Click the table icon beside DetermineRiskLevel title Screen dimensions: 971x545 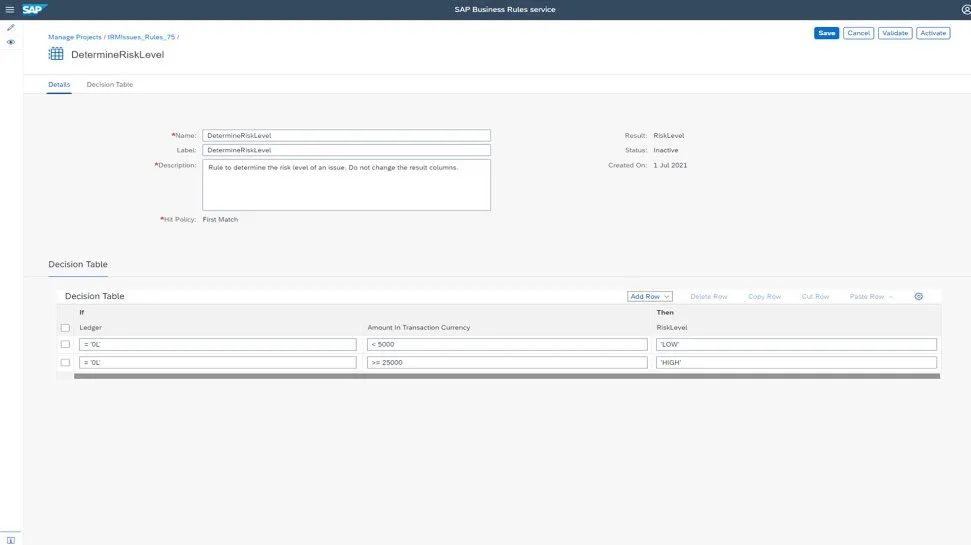(x=56, y=54)
